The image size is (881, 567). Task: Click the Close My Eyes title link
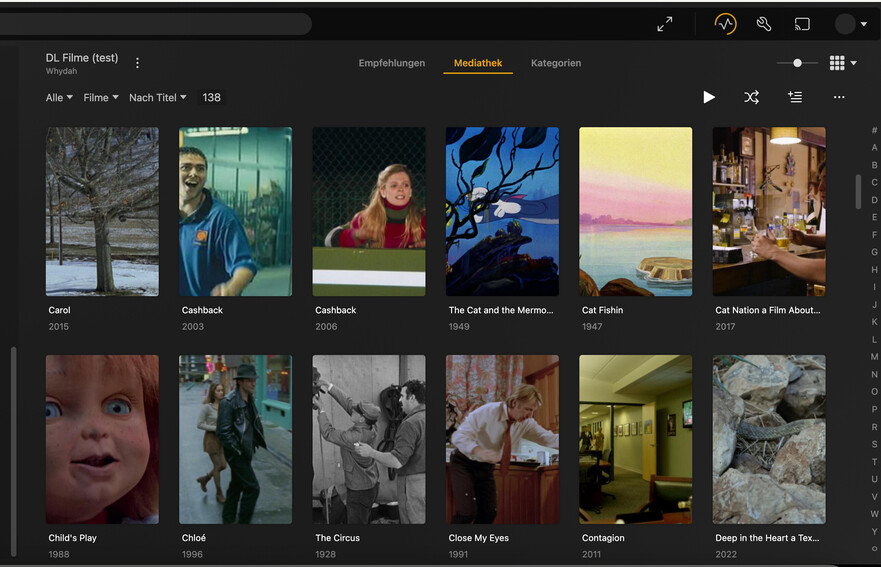(478, 538)
